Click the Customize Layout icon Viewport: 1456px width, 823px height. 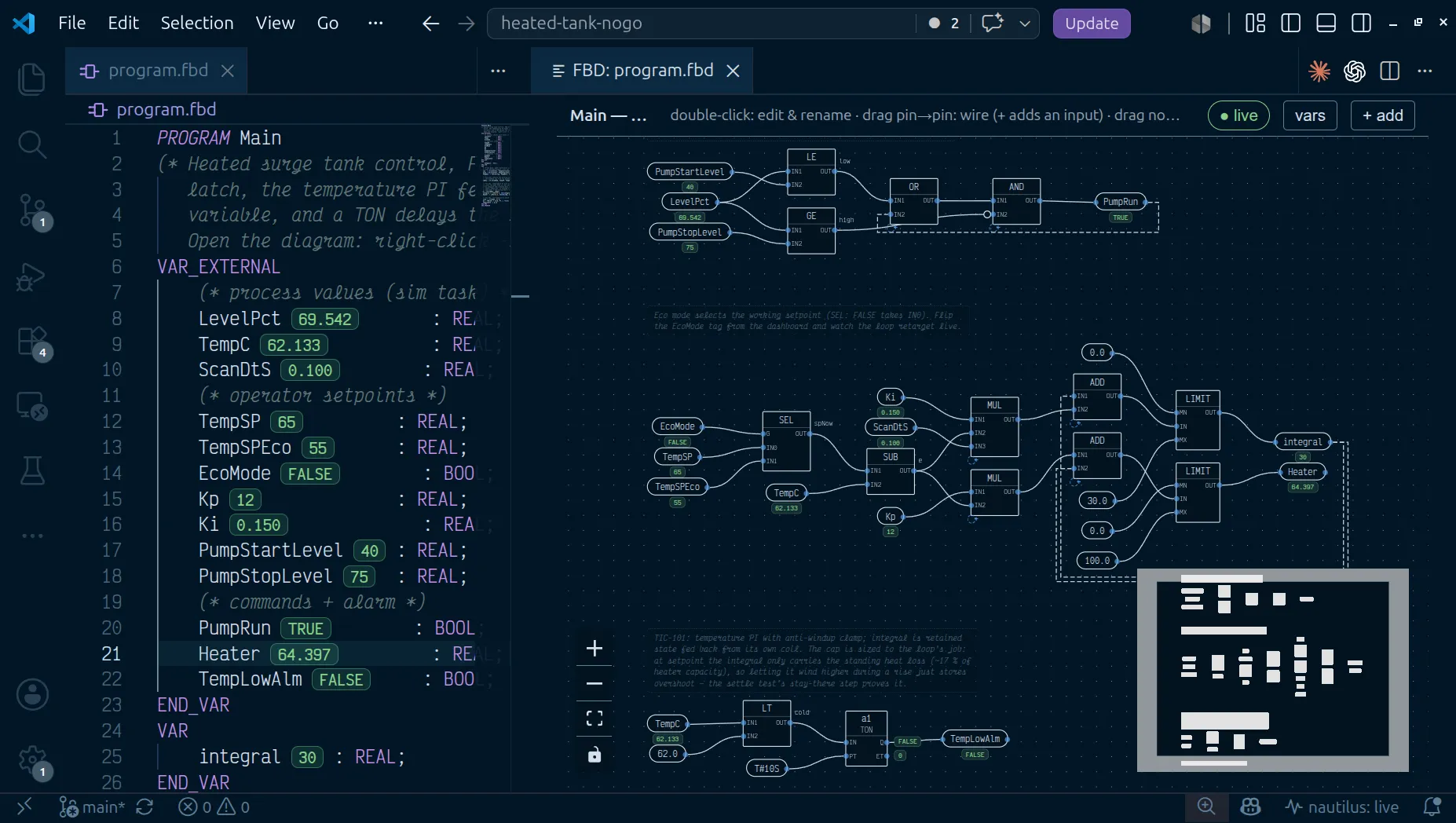(1255, 24)
